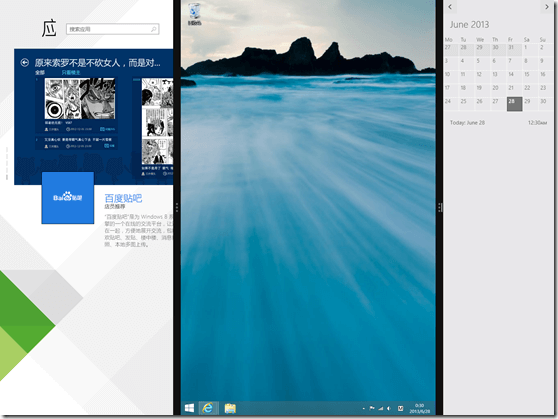Go to previous month in calendar
558x419 pixels.
(450, 7)
